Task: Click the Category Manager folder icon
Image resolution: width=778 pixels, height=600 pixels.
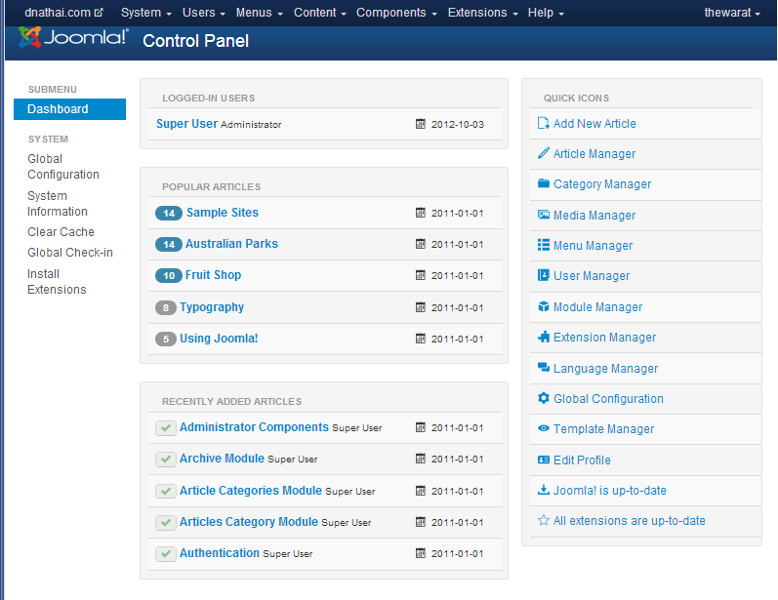Action: pyautogui.click(x=543, y=184)
